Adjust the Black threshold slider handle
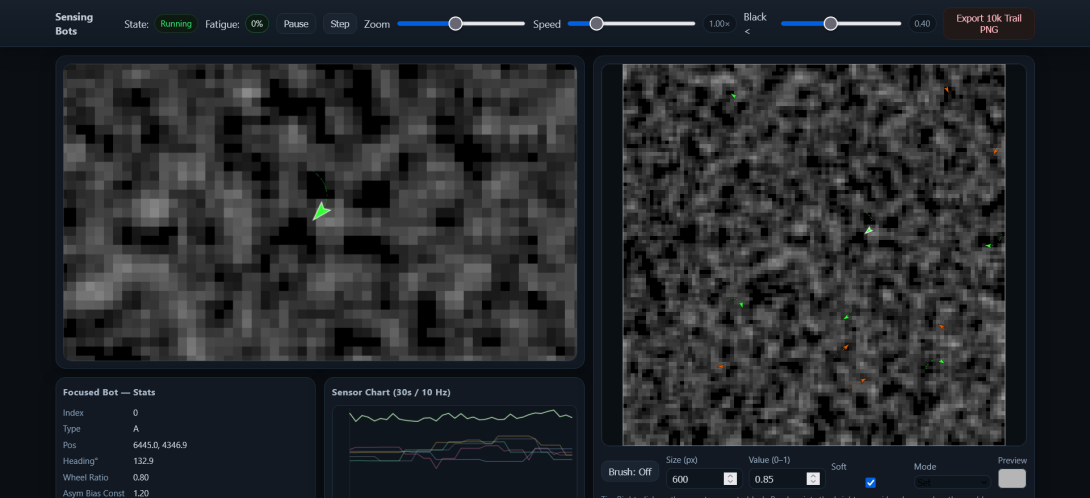The width and height of the screenshot is (1090, 498). pyautogui.click(x=831, y=24)
